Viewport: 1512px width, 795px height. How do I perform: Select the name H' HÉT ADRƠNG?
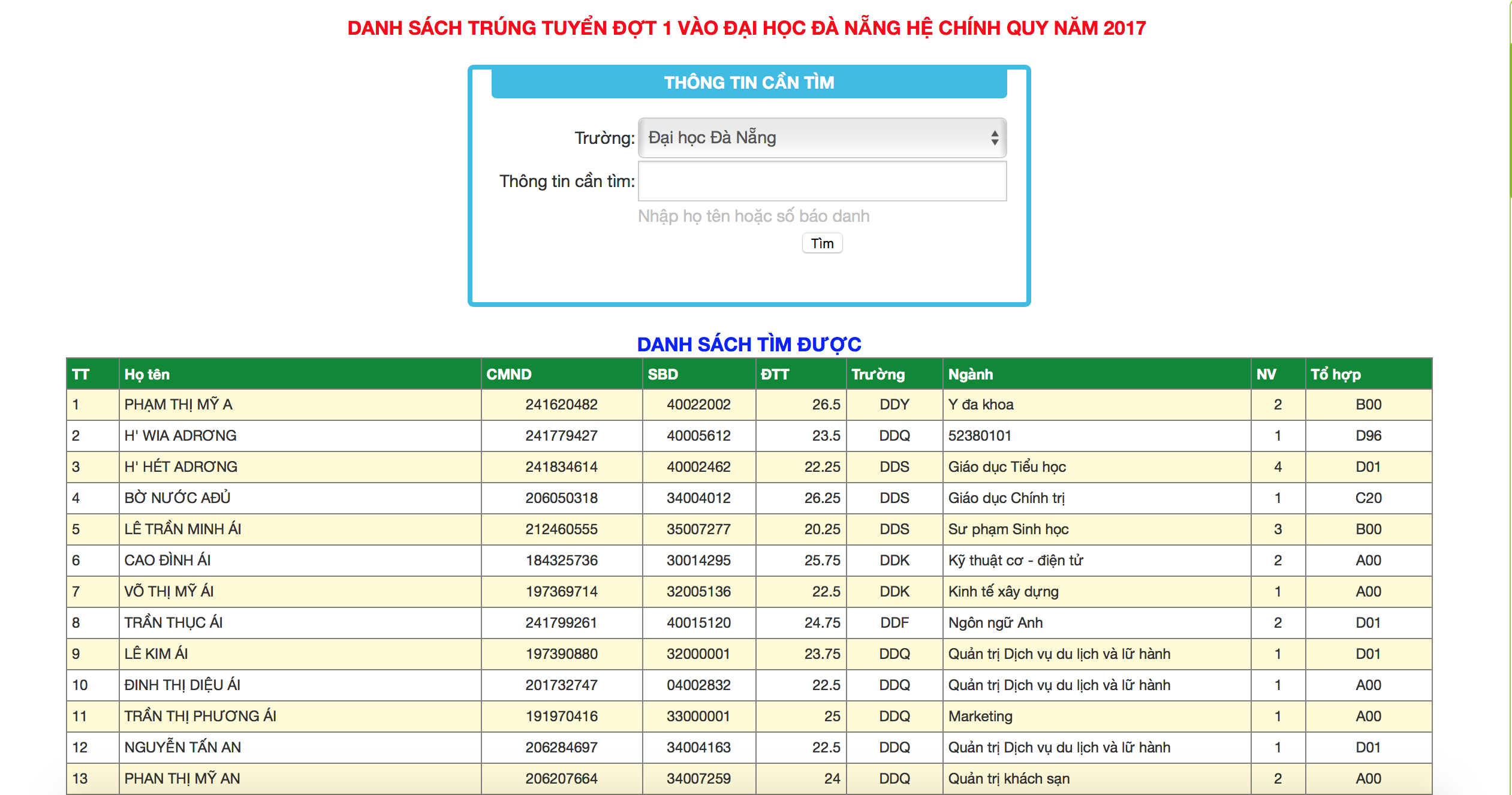pyautogui.click(x=181, y=467)
